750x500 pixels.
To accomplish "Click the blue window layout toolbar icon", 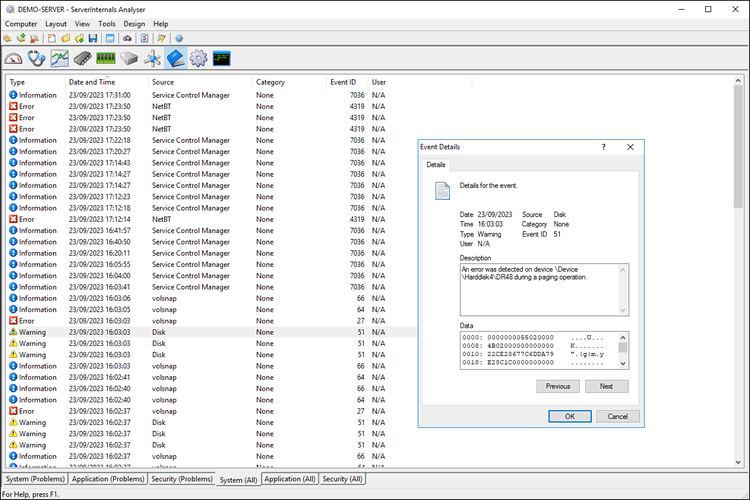I will click(110, 38).
